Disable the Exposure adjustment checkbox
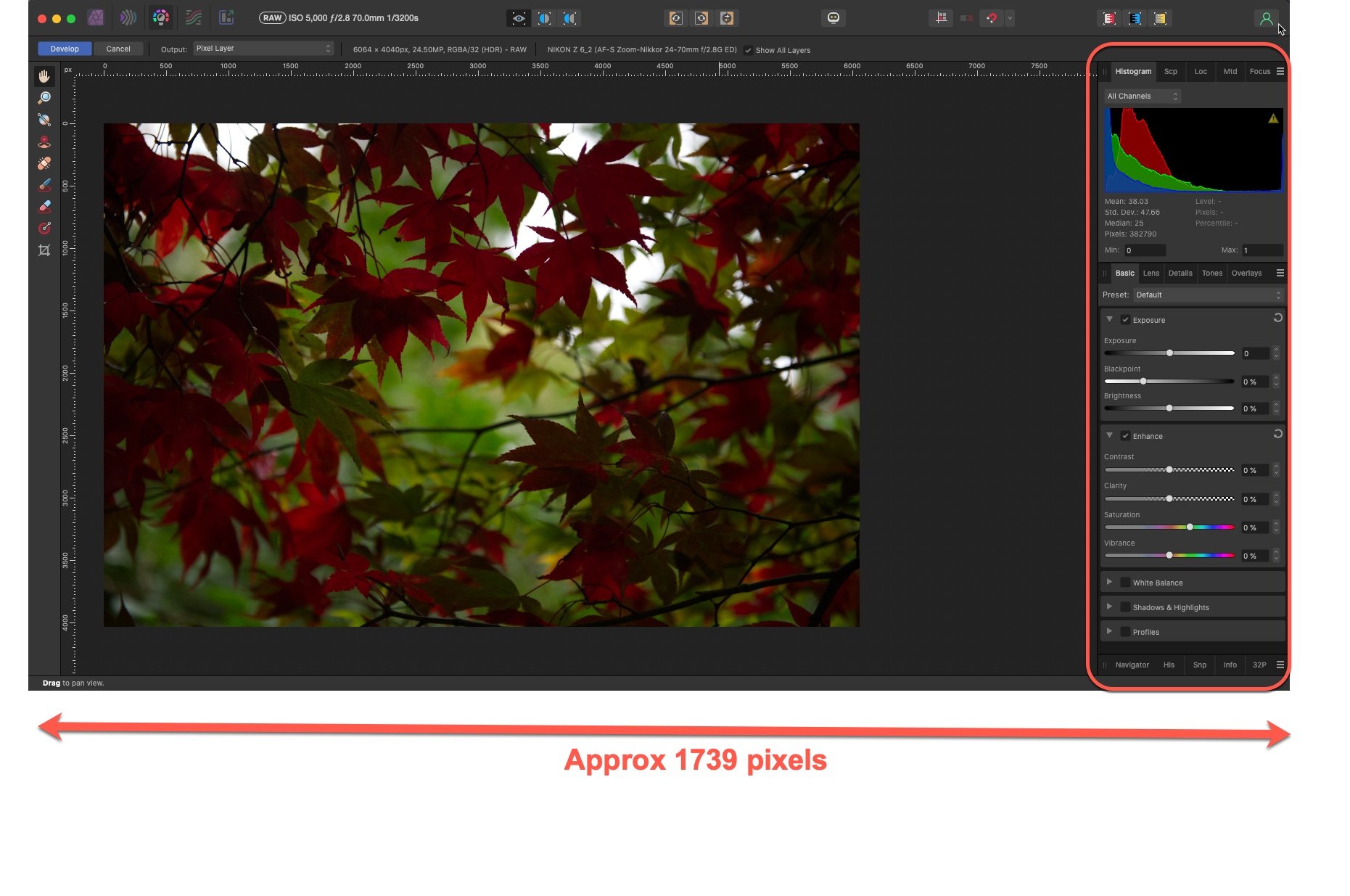Viewport: 1350px width, 896px height. pyautogui.click(x=1126, y=319)
